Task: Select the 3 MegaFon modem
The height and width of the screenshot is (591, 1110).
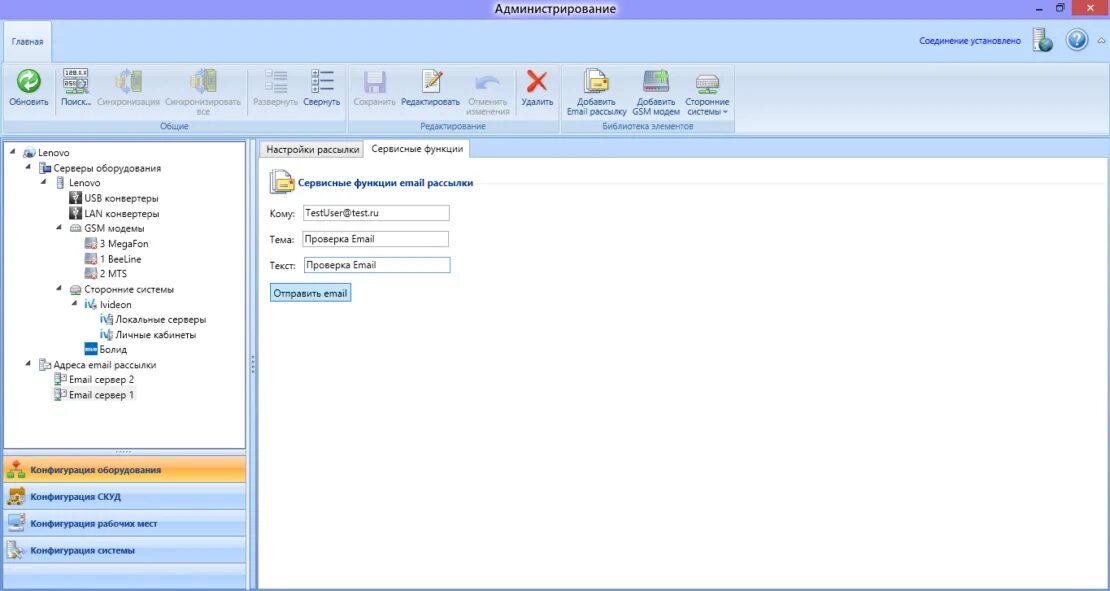Action: pos(124,243)
